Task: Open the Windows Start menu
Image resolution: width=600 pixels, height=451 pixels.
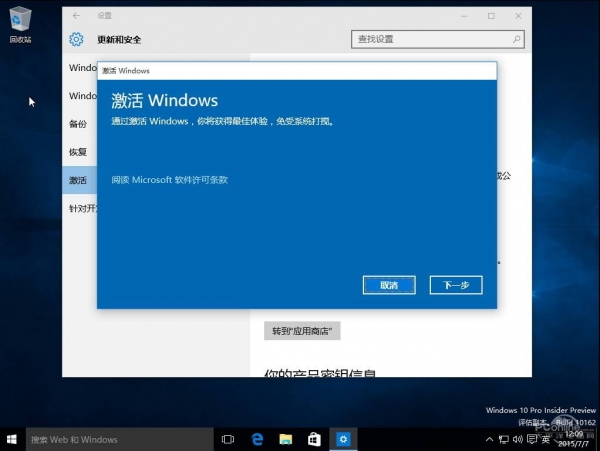Action: click(13, 439)
